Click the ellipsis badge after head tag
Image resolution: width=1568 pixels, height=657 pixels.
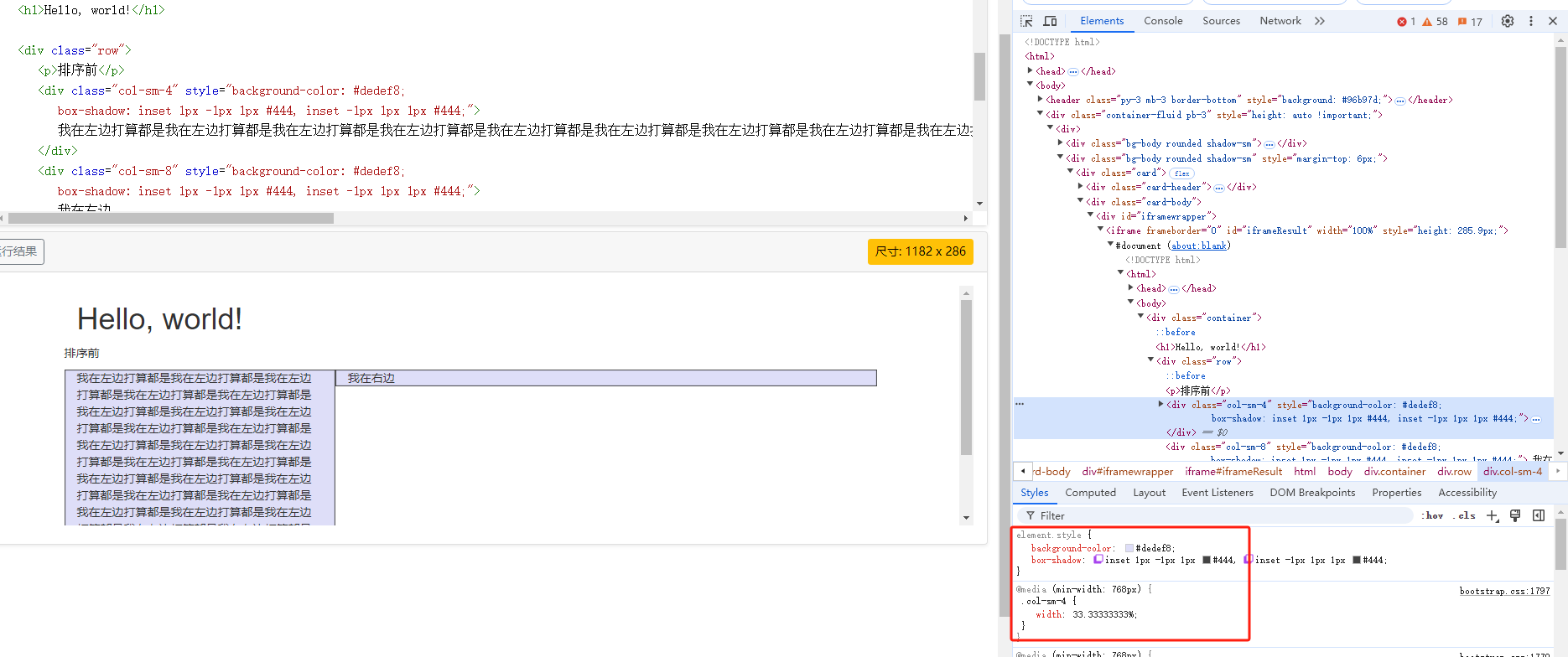pyautogui.click(x=1073, y=72)
